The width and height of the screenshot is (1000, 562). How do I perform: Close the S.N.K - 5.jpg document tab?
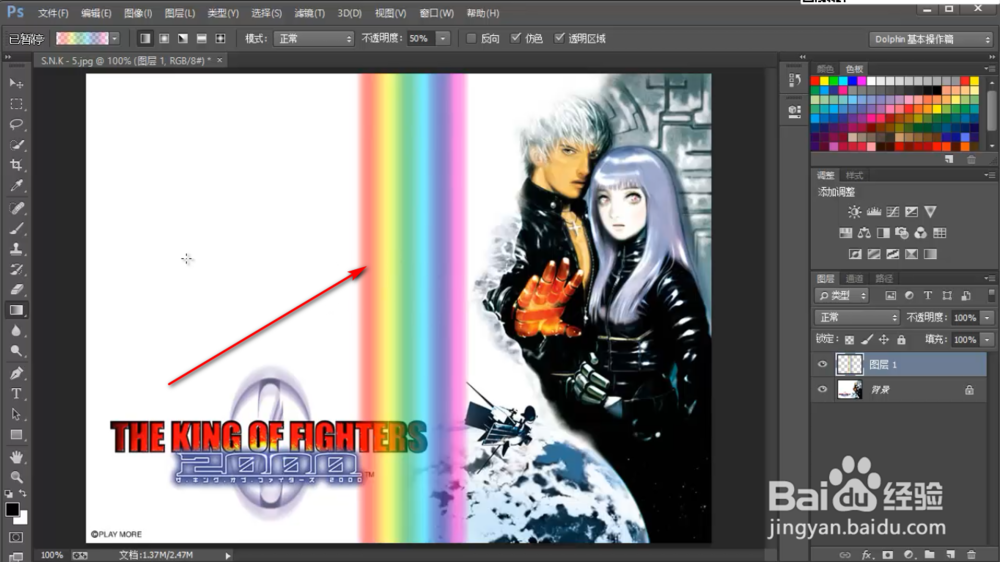[219, 60]
